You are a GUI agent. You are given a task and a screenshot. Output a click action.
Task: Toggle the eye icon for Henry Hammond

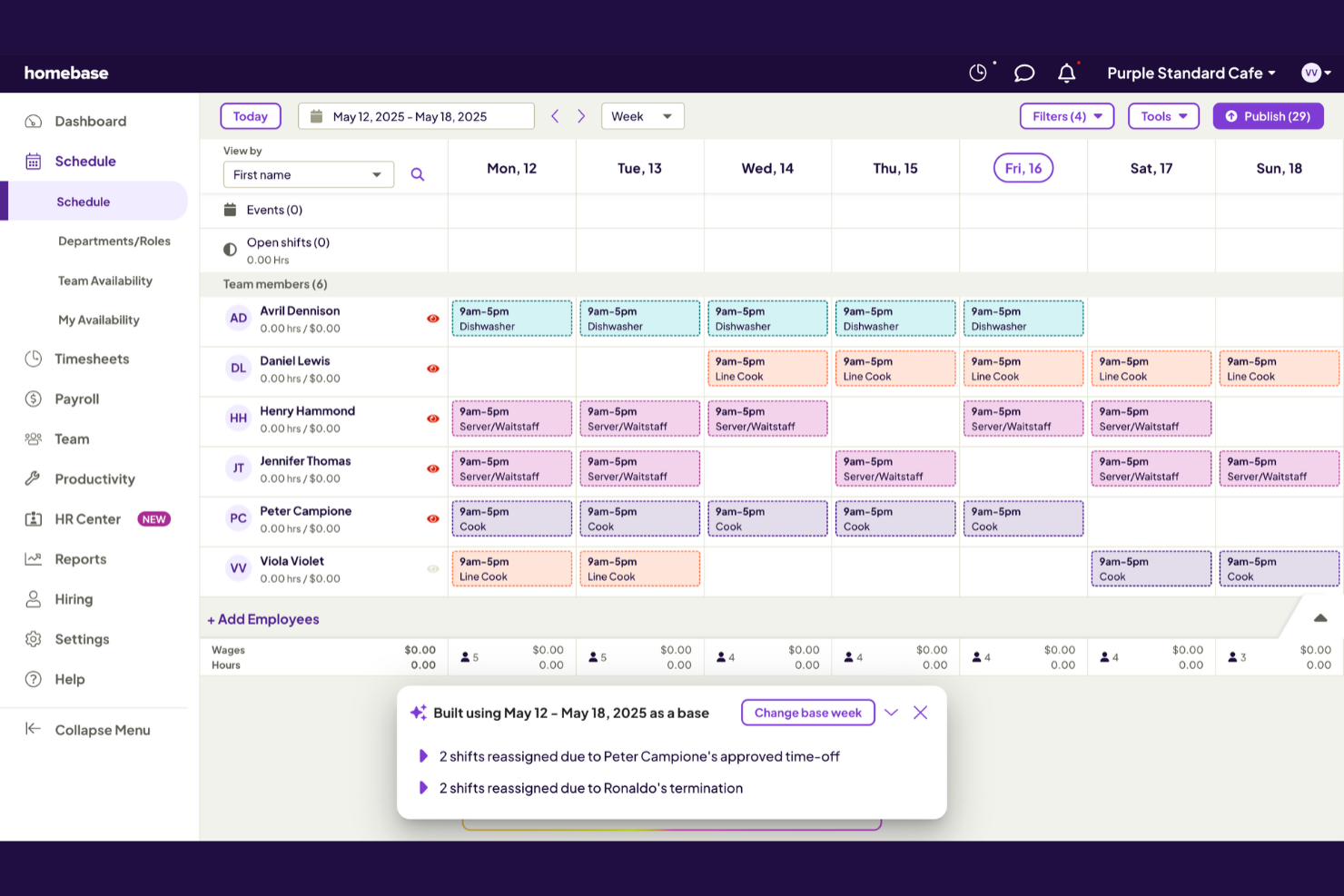tap(433, 418)
